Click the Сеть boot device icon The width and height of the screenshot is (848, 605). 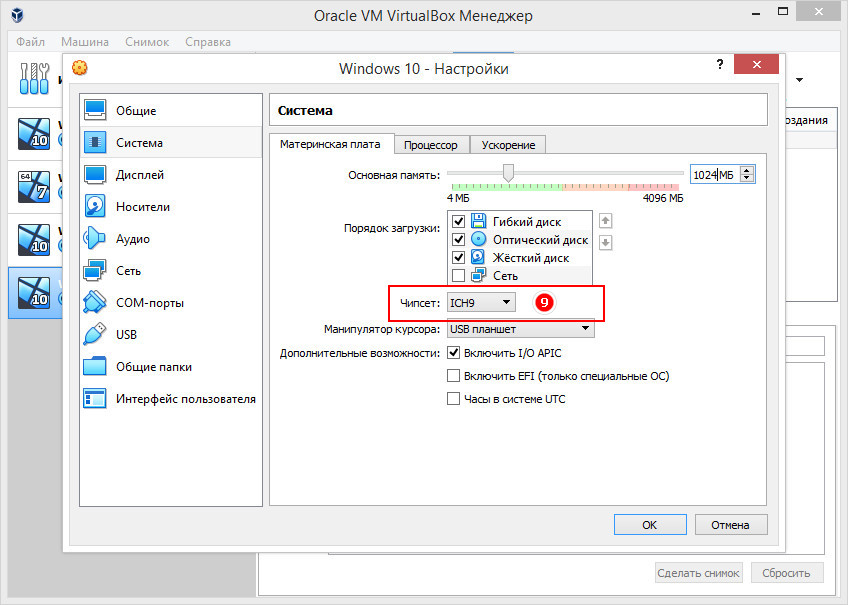click(479, 275)
